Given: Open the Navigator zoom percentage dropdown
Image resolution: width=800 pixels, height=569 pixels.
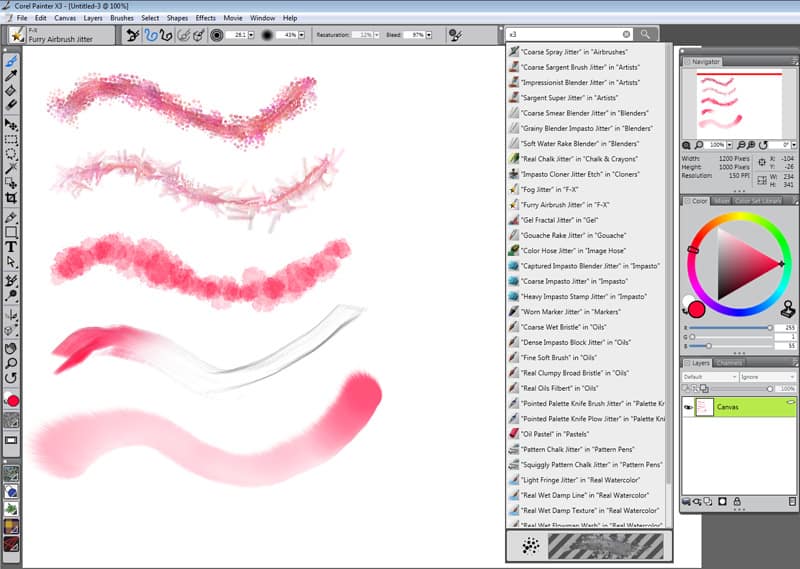Looking at the screenshot, I should tap(730, 145).
